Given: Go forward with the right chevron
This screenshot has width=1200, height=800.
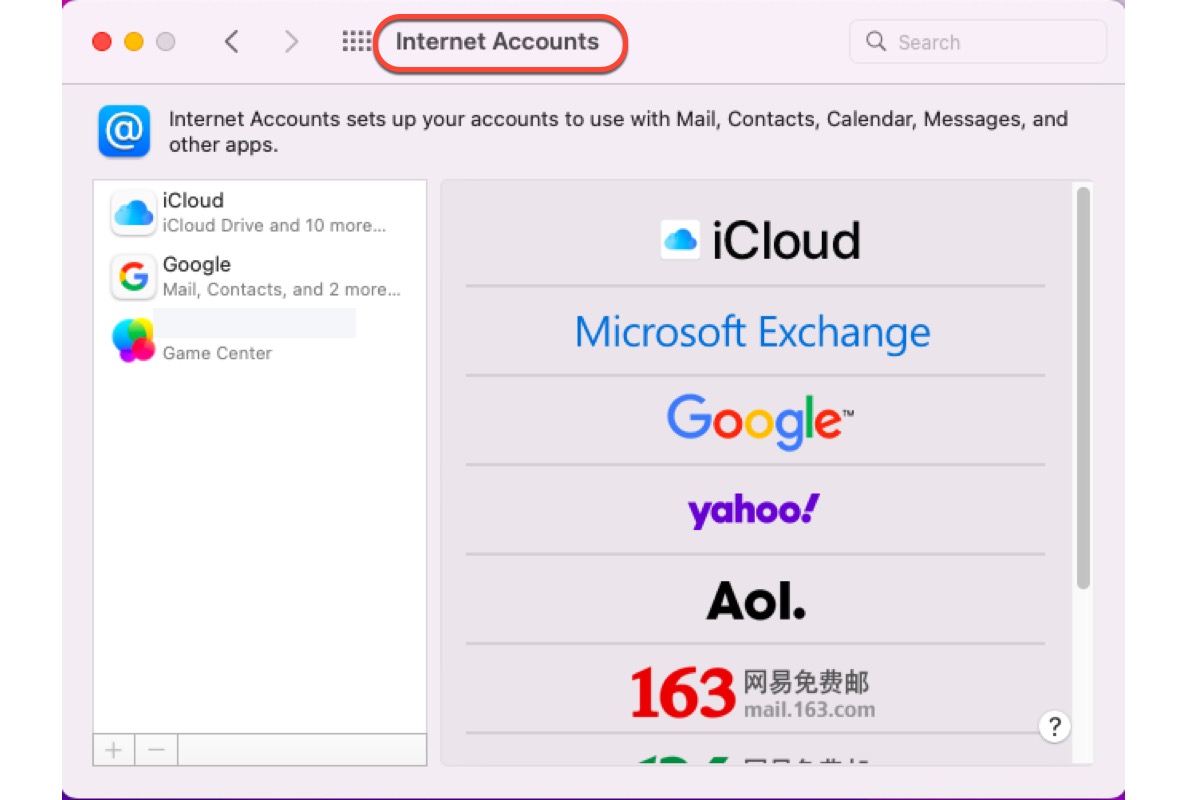Looking at the screenshot, I should [291, 42].
